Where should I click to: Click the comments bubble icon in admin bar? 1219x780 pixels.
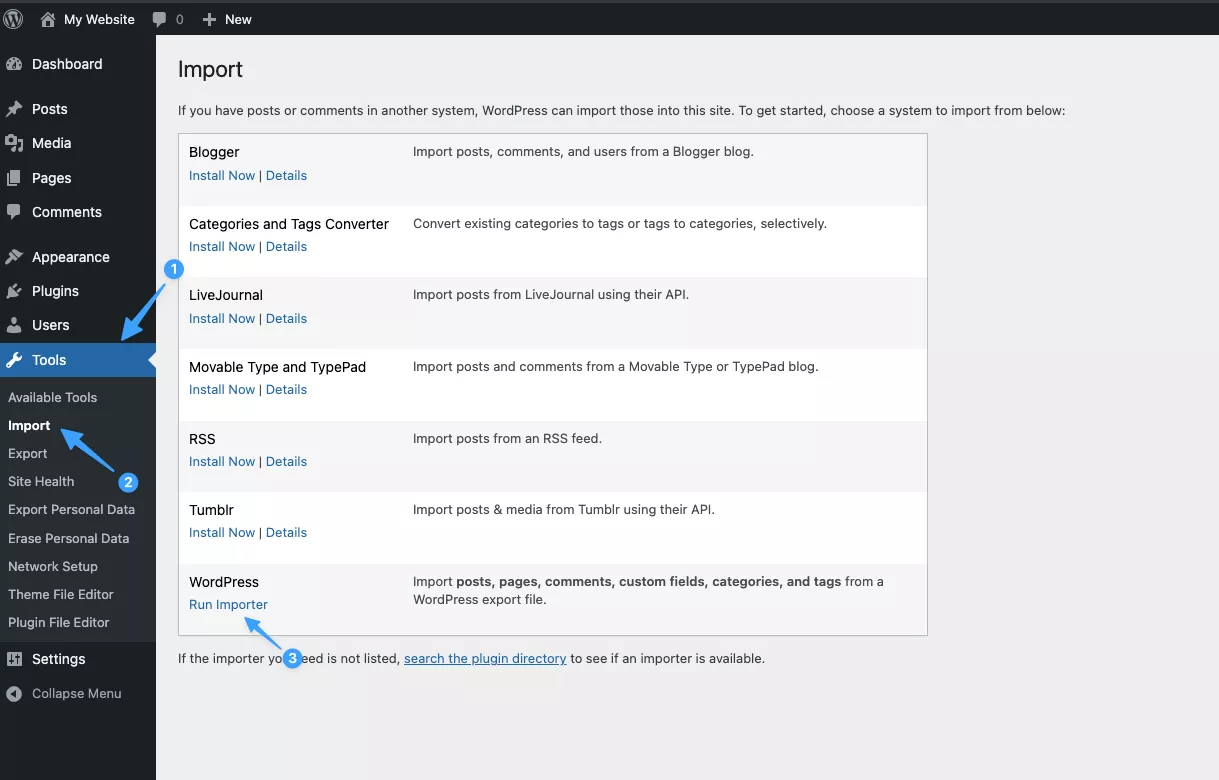(160, 19)
